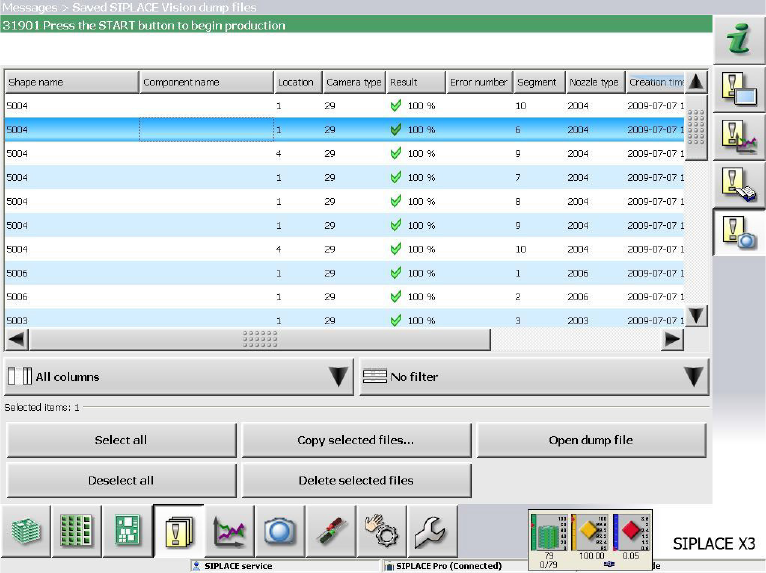Sort by Shape name column header
Image resolution: width=766 pixels, height=573 pixels.
(70, 82)
